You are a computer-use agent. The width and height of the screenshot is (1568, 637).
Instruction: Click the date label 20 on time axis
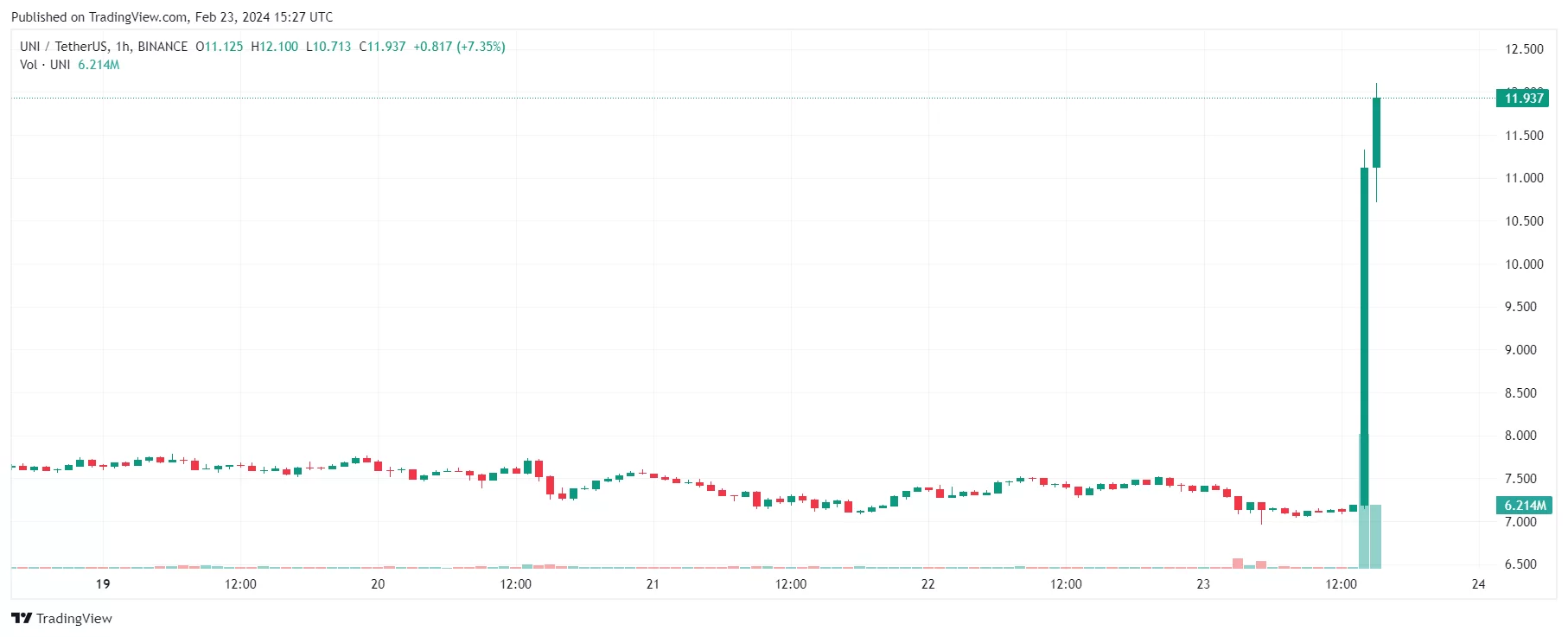click(378, 584)
